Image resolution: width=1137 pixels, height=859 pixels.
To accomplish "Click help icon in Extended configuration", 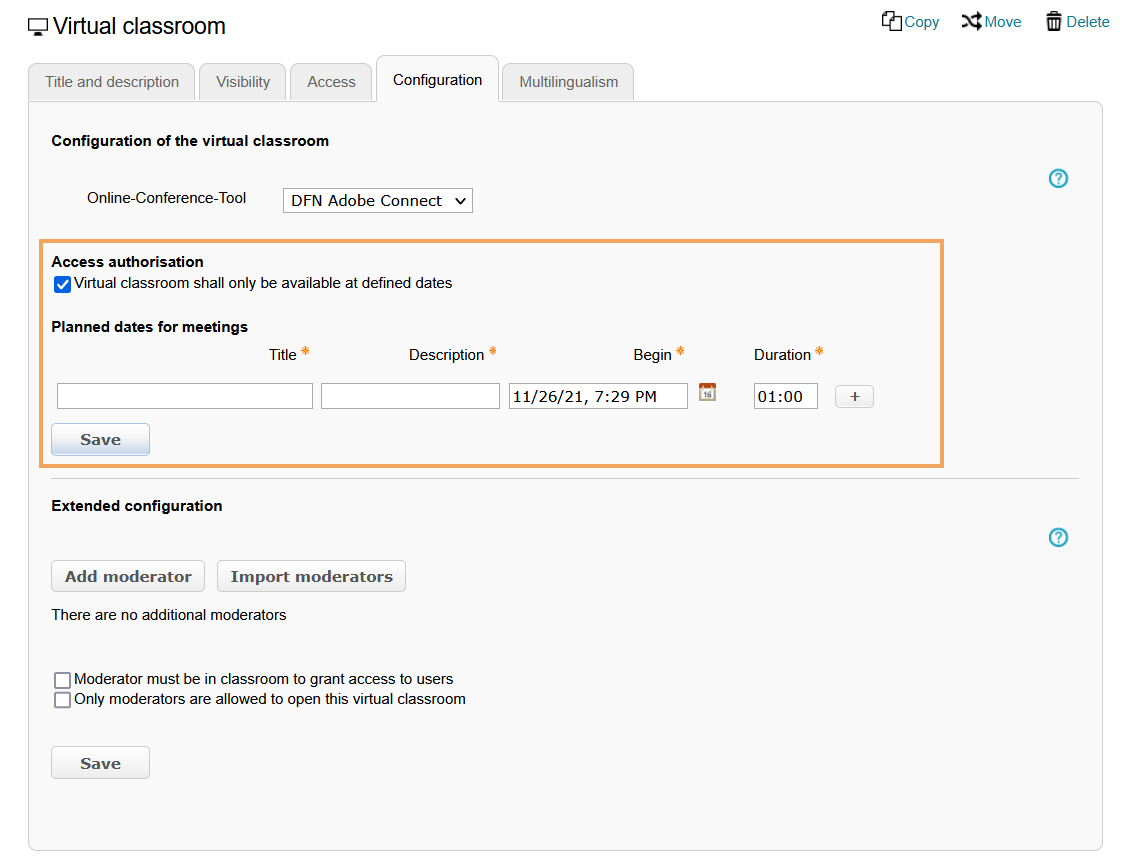I will 1058,538.
